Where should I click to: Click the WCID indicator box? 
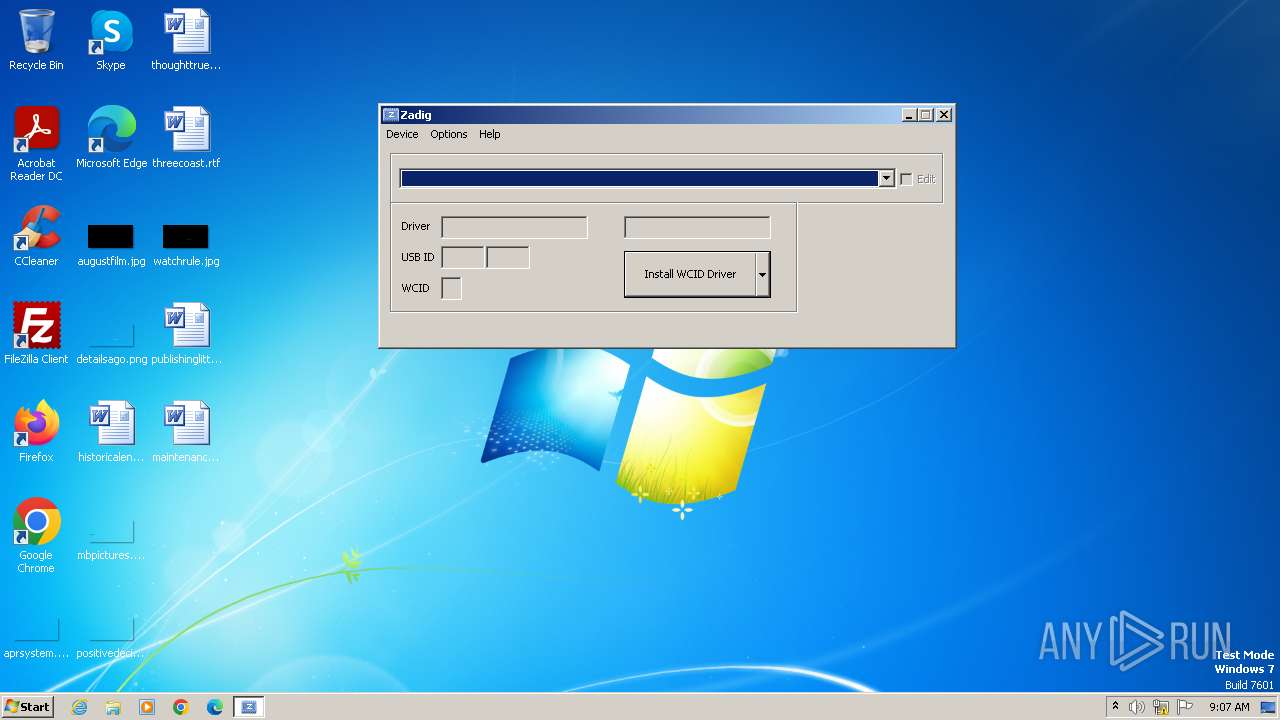coord(451,288)
